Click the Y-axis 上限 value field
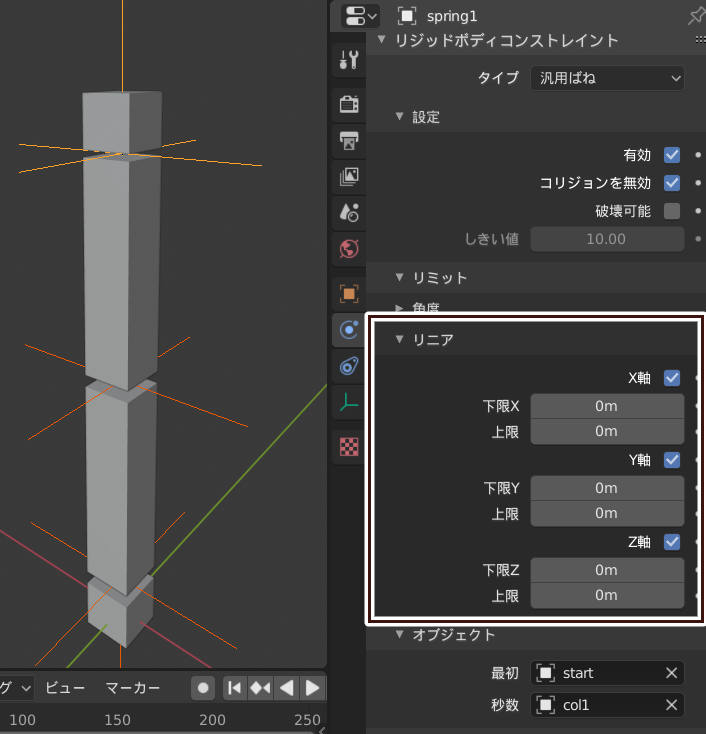The height and width of the screenshot is (734, 706). 607,513
